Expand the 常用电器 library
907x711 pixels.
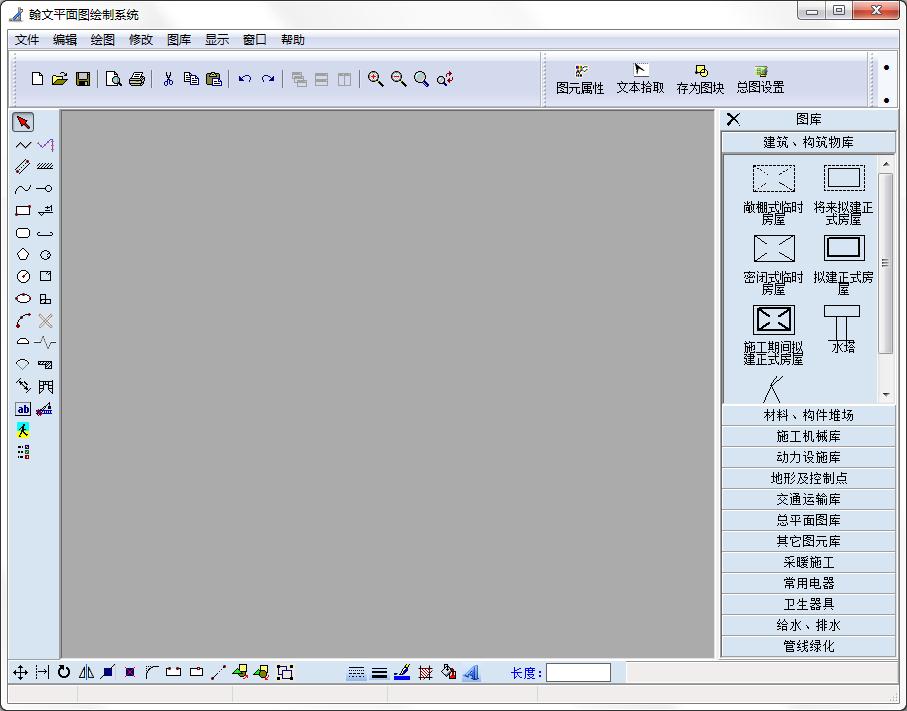(x=808, y=583)
